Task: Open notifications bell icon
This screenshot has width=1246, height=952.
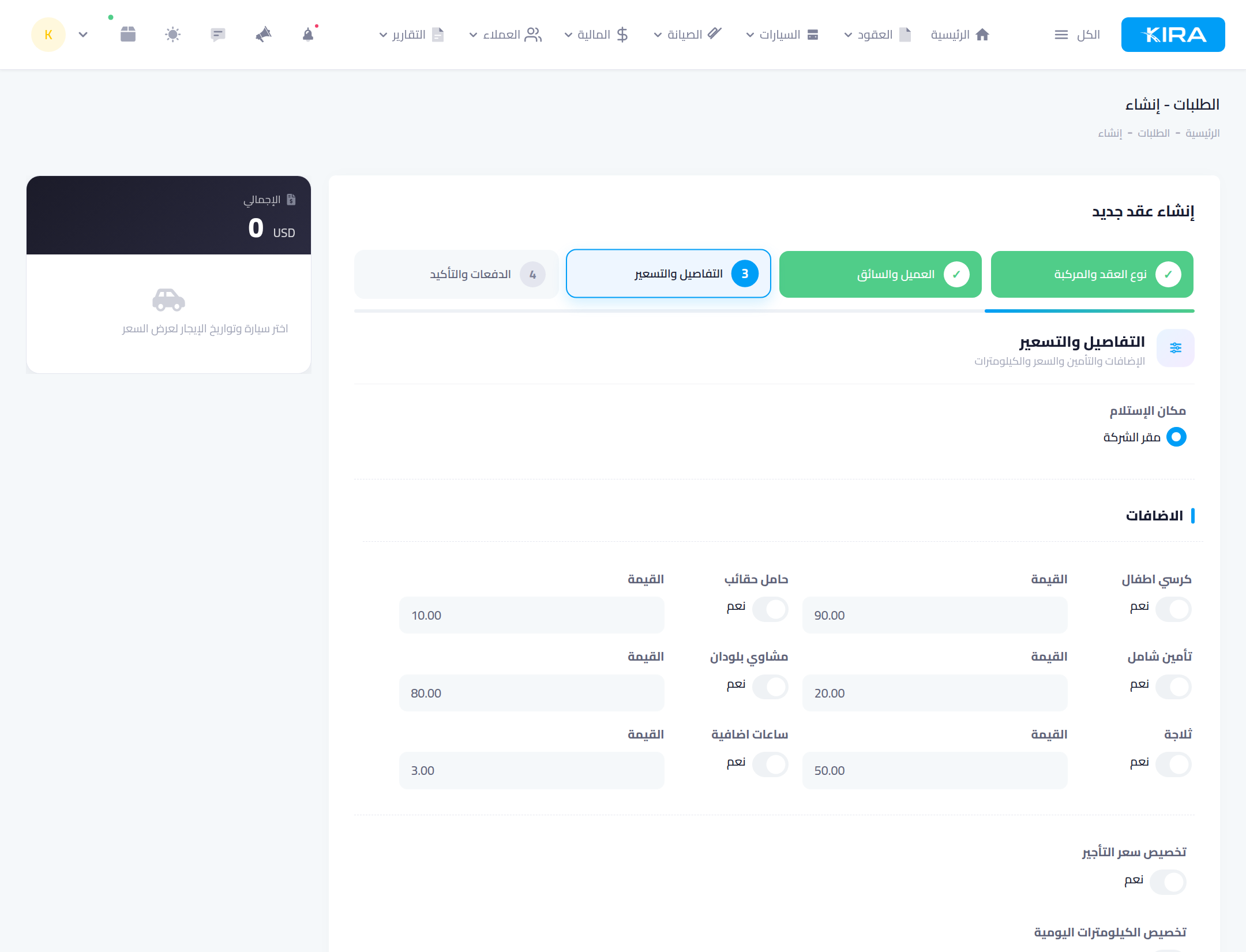Action: coord(308,35)
